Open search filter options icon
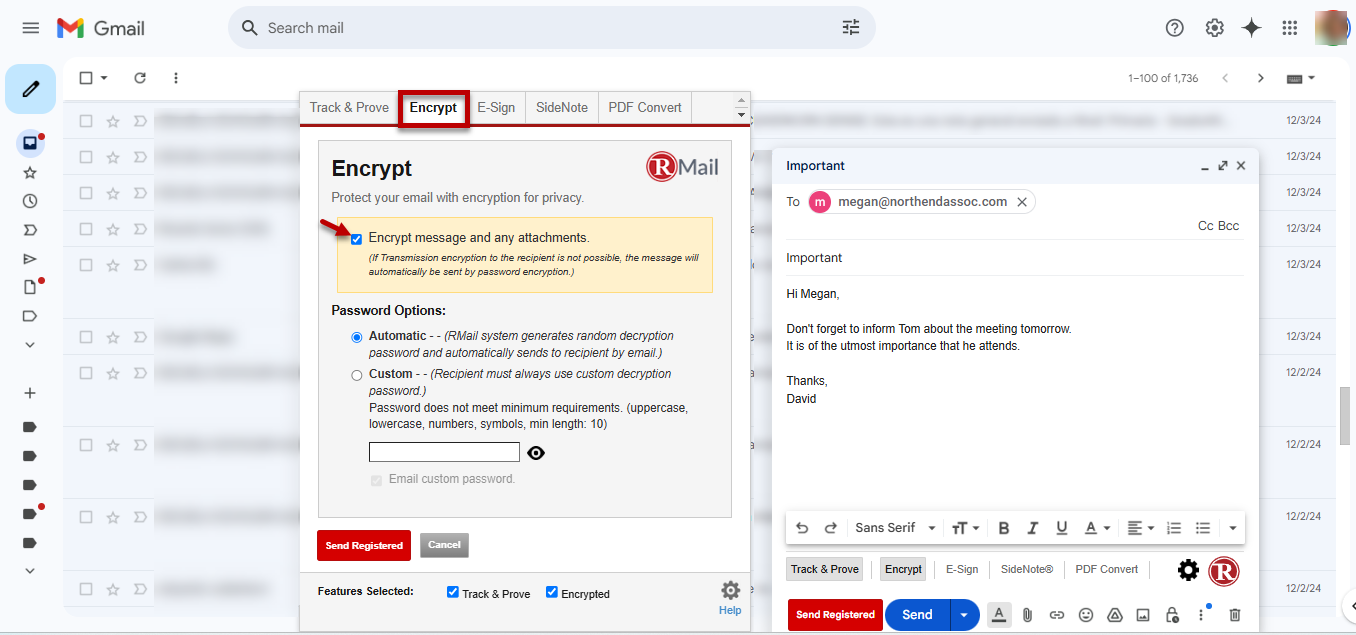 pyautogui.click(x=851, y=28)
